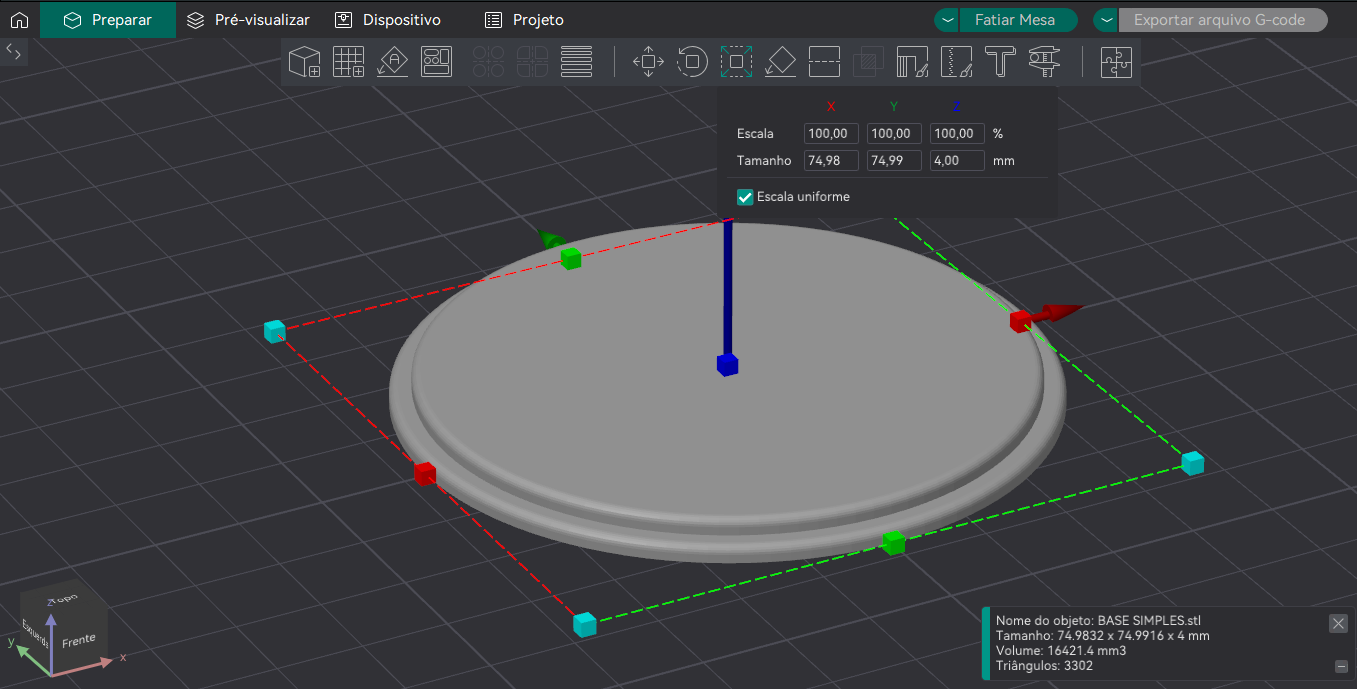Click the Escala row label
1357x689 pixels.
(x=755, y=133)
